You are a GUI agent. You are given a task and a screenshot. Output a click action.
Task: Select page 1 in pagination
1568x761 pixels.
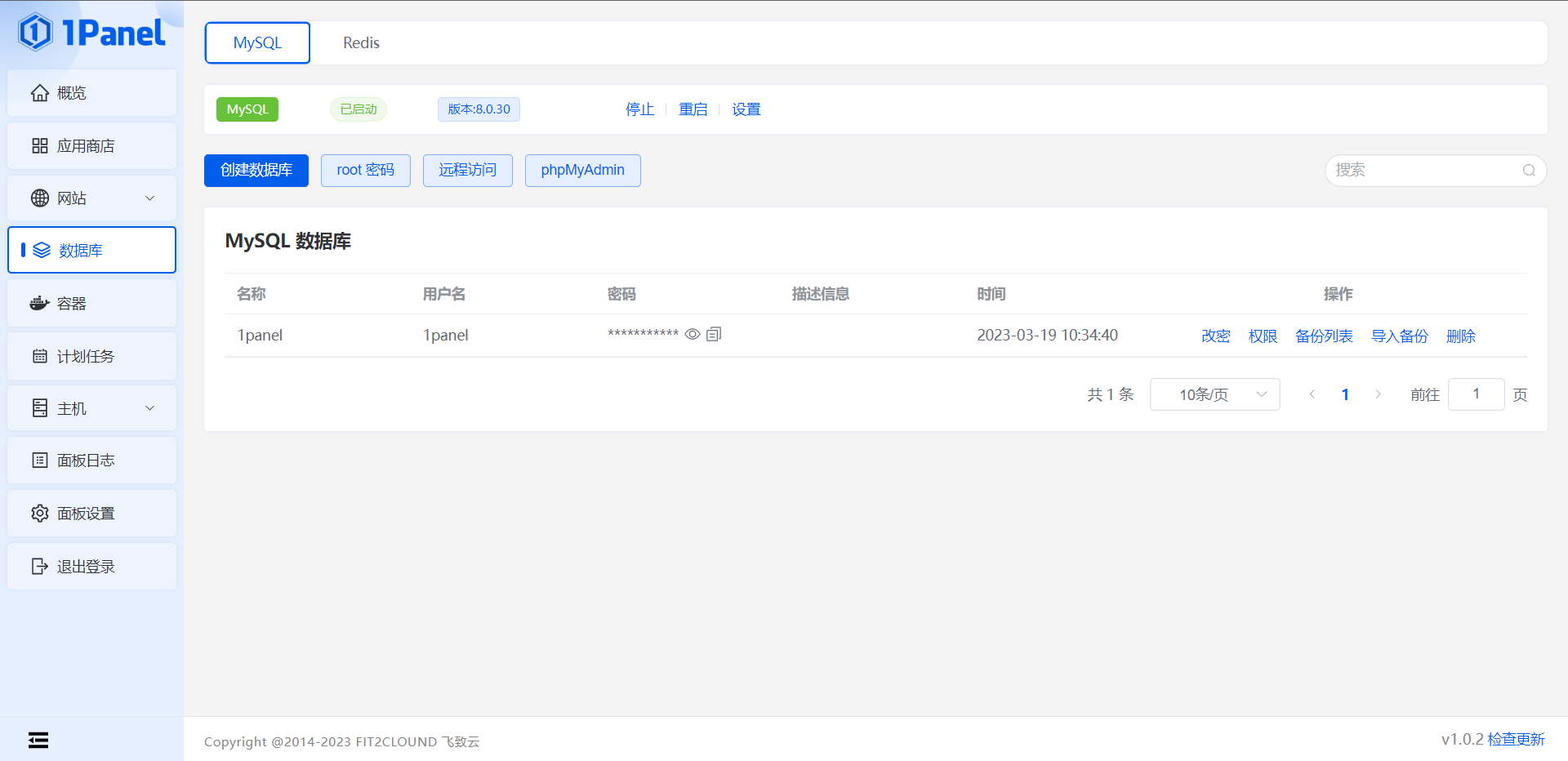(x=1345, y=394)
